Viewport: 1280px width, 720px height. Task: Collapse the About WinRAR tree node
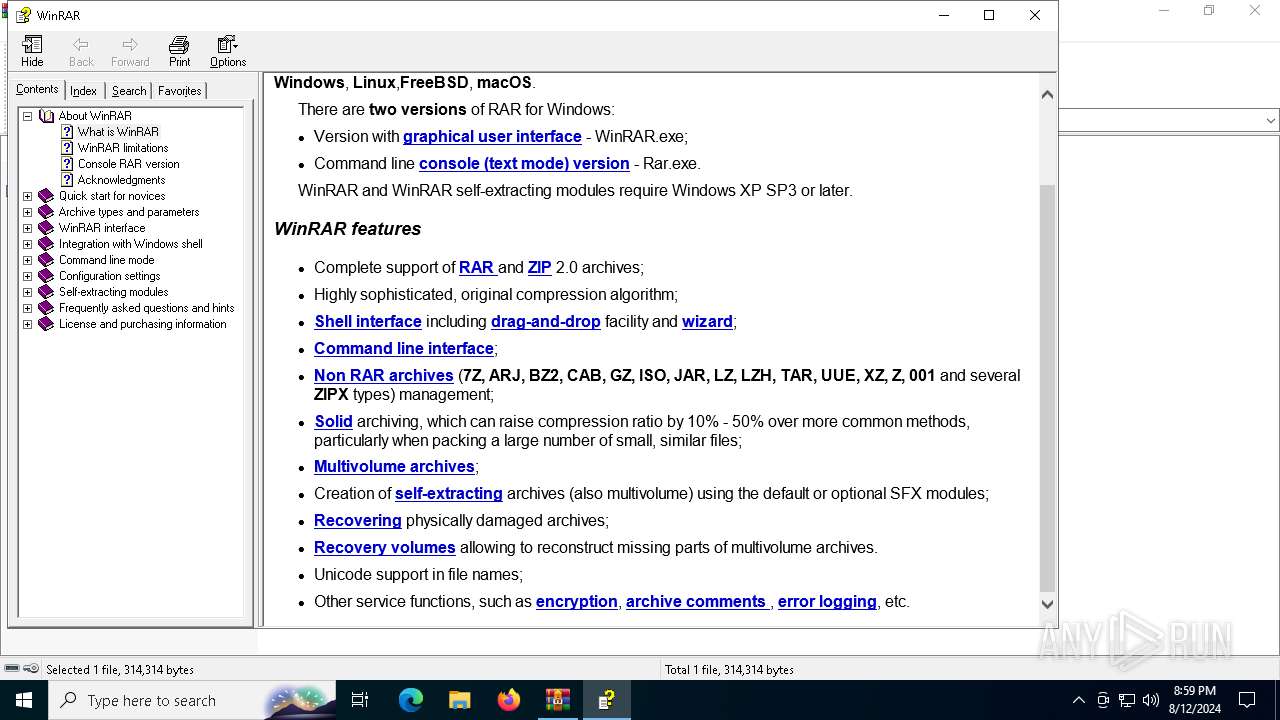[x=28, y=116]
